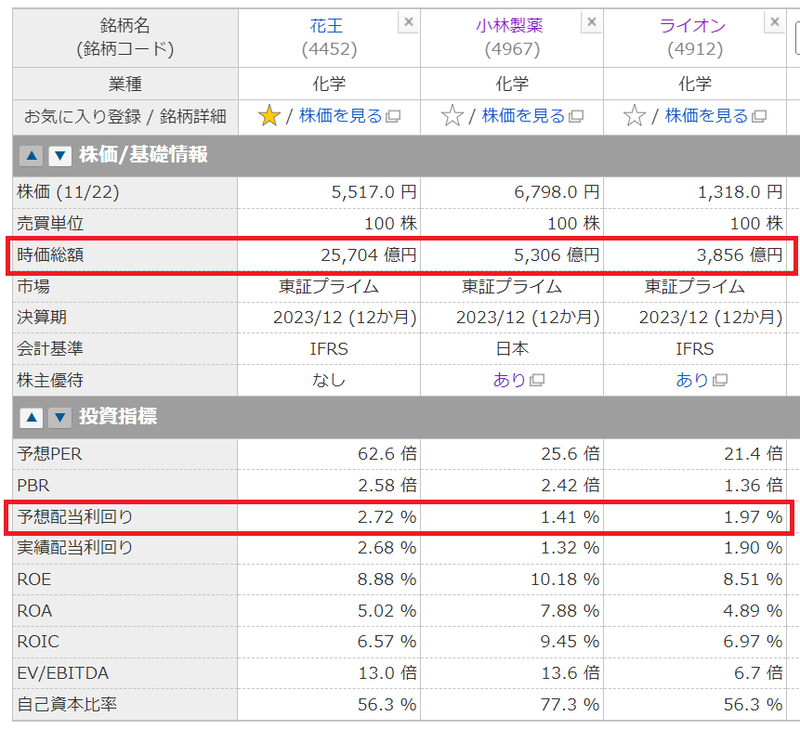Select ライオン PBR value 1.36 倍

click(x=754, y=486)
